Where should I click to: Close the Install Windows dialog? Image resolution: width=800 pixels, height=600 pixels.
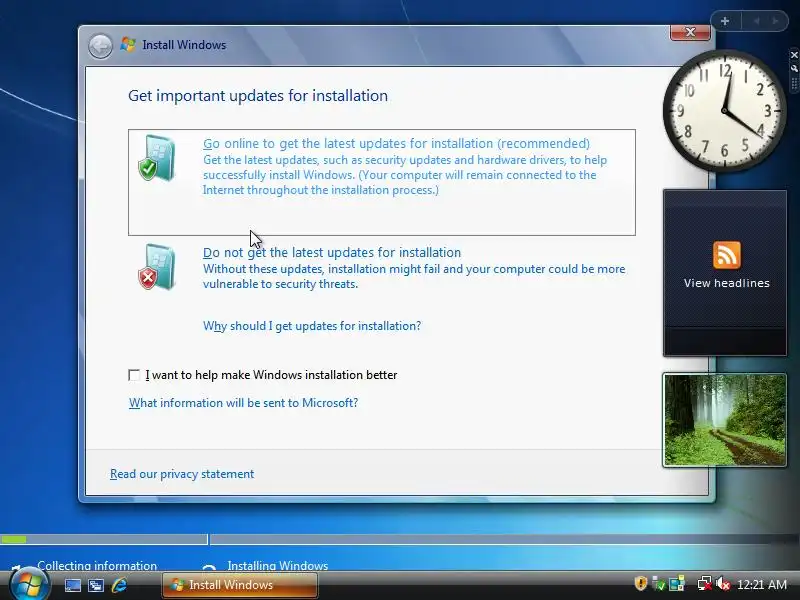tap(690, 32)
